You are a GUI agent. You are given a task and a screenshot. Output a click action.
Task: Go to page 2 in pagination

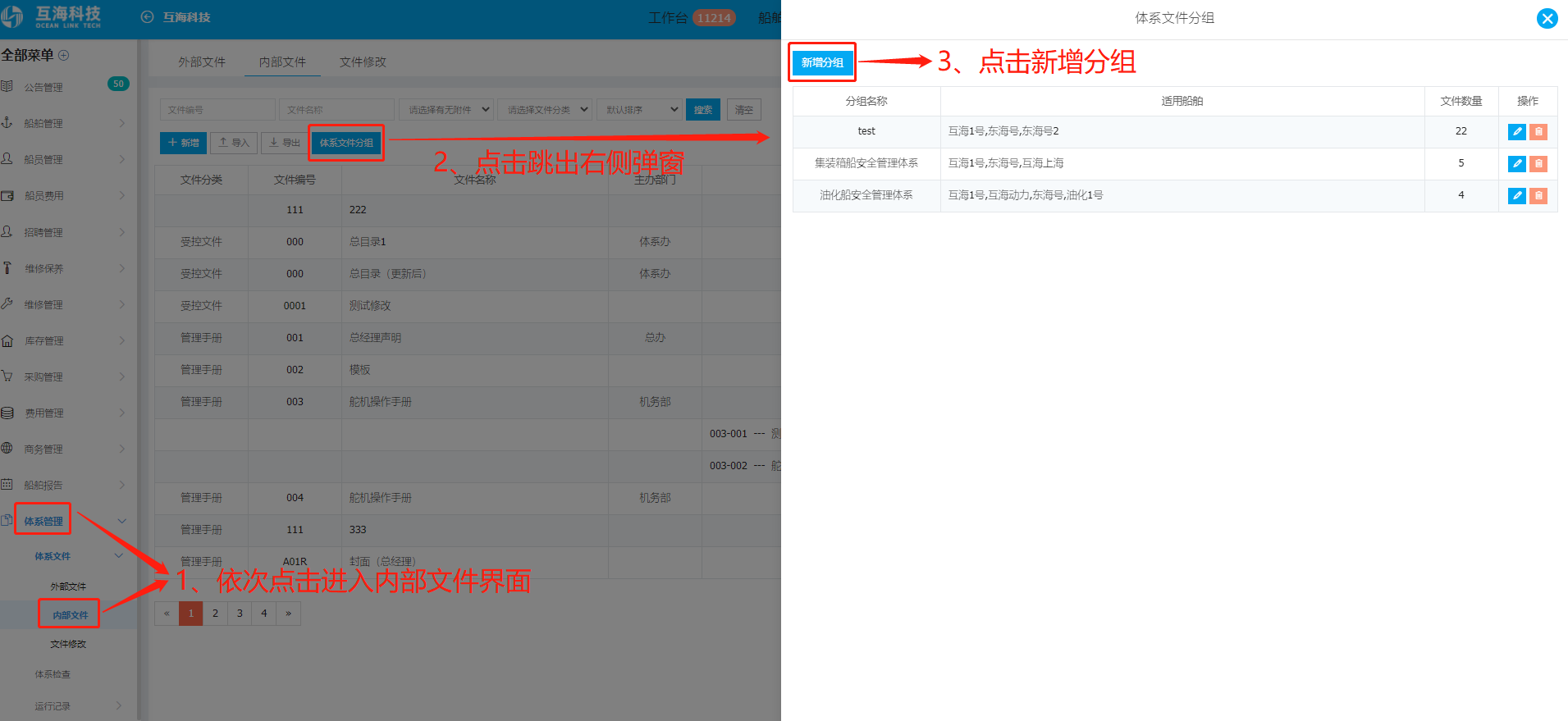[215, 614]
